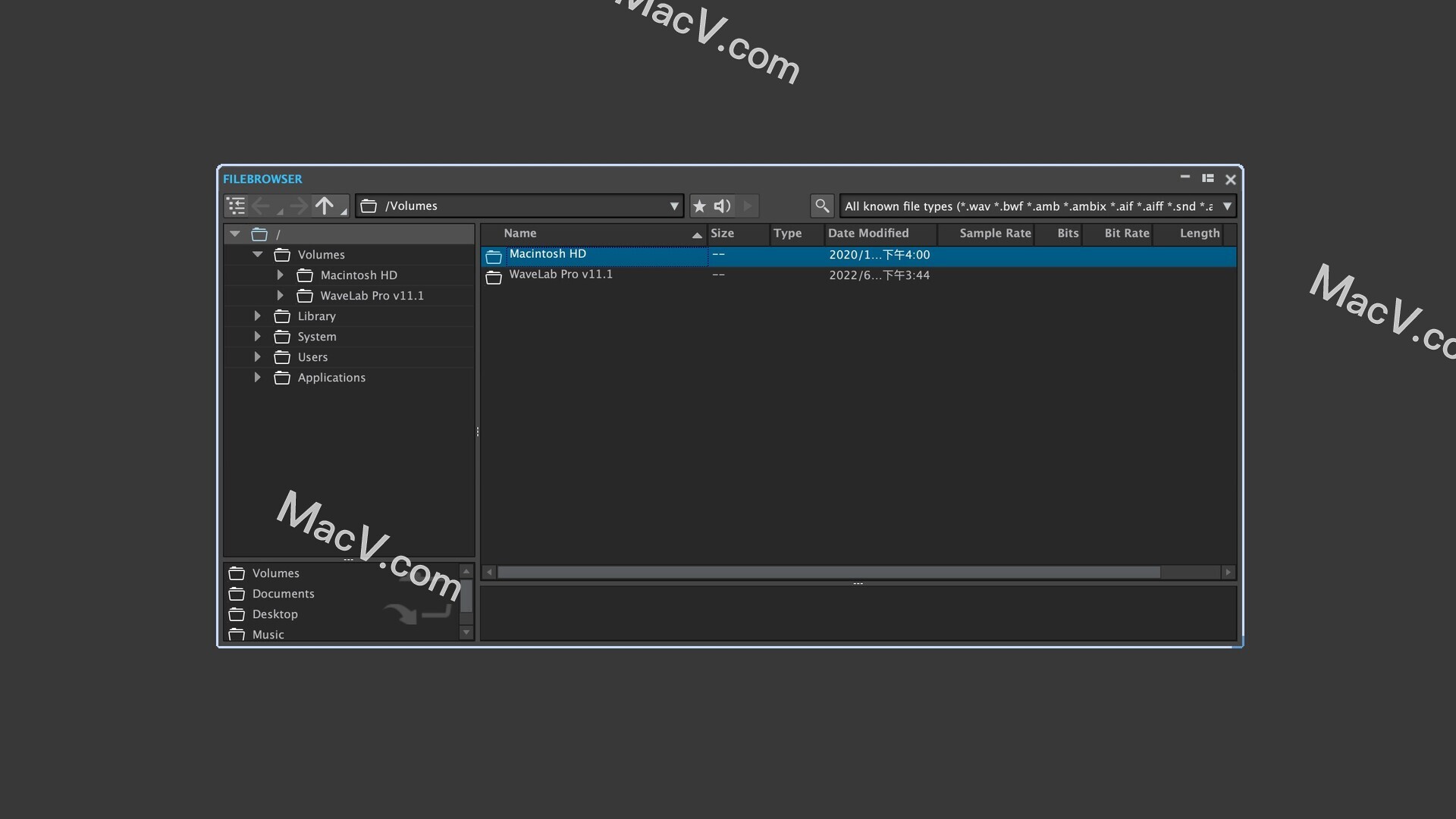Select System in the folder tree
Image resolution: width=1456 pixels, height=819 pixels.
click(317, 337)
